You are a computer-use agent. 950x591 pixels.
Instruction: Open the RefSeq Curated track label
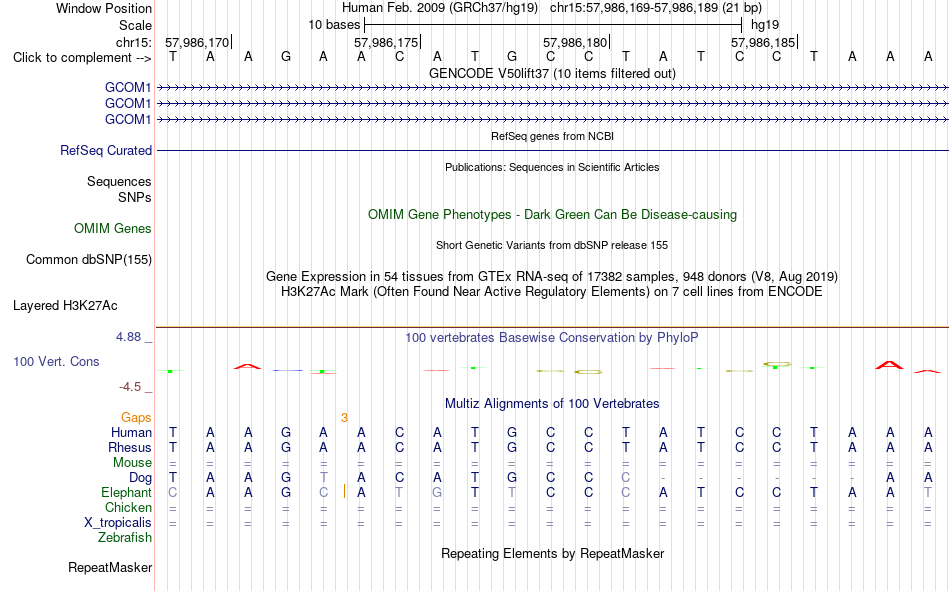106,150
